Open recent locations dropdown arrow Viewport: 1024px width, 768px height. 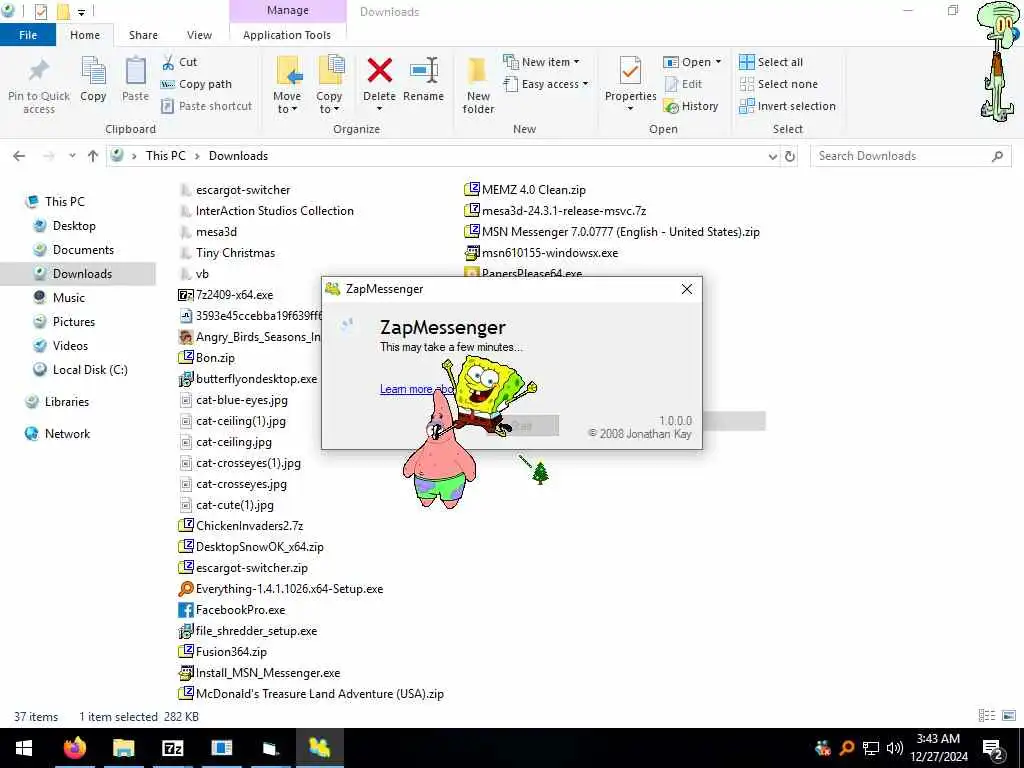pyautogui.click(x=72, y=156)
